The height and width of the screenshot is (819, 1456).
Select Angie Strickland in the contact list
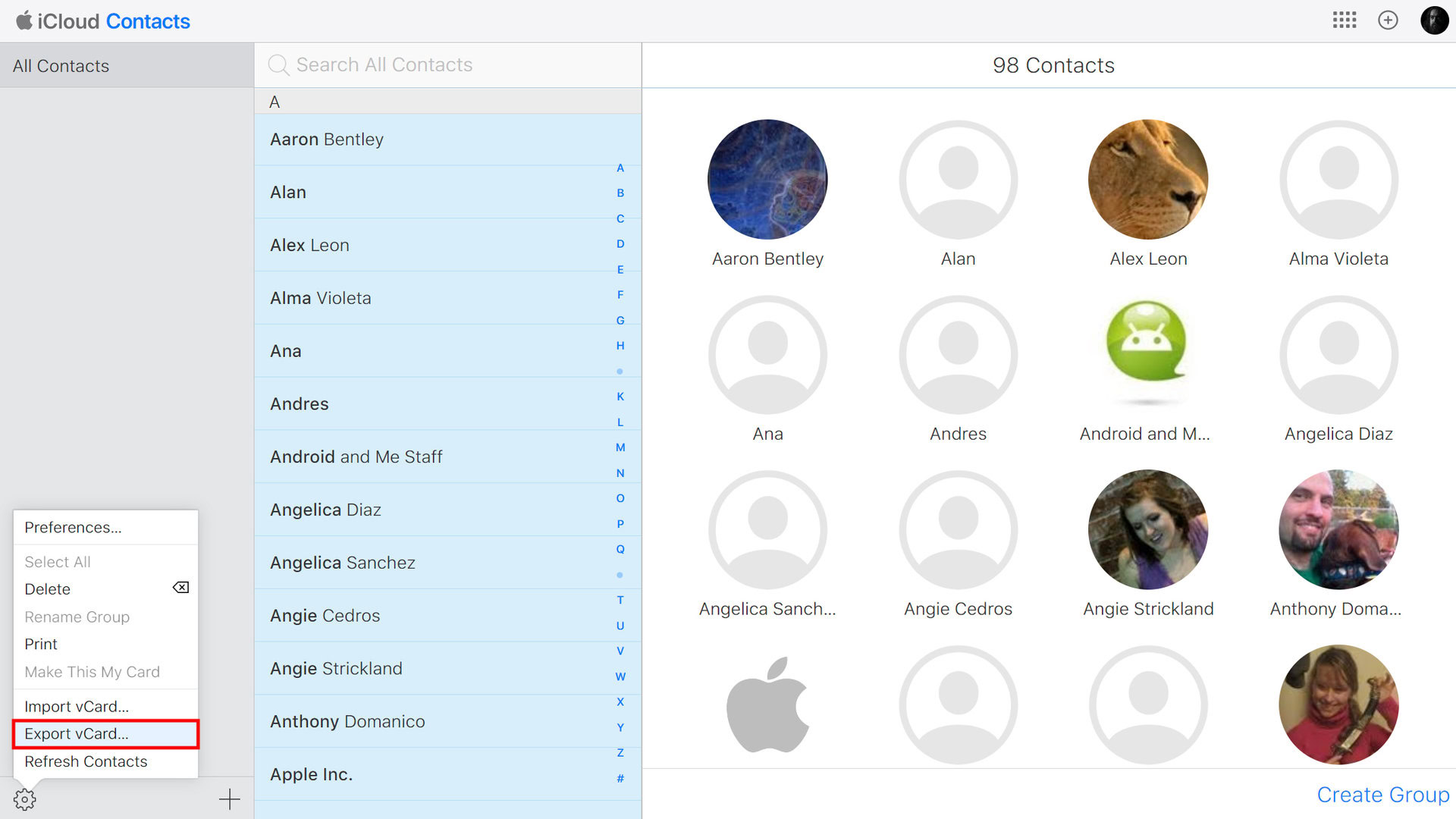coord(337,668)
